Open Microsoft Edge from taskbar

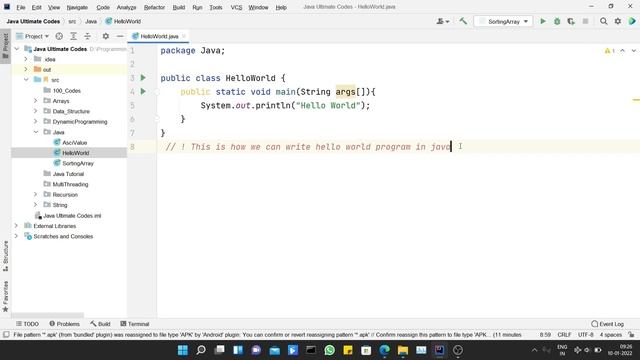[x=384, y=350]
